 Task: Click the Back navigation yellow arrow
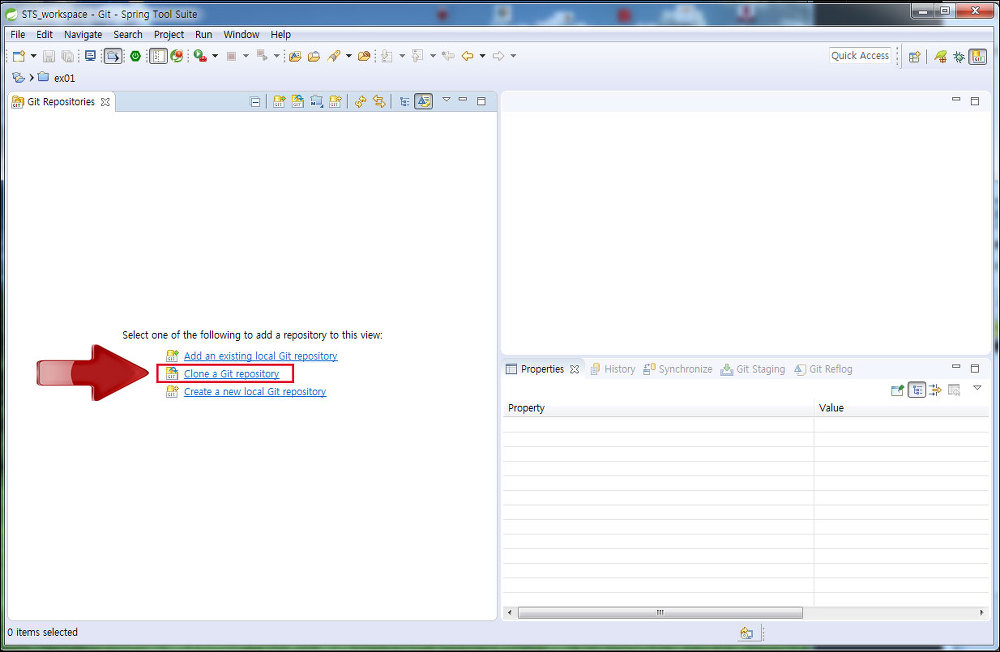point(467,56)
